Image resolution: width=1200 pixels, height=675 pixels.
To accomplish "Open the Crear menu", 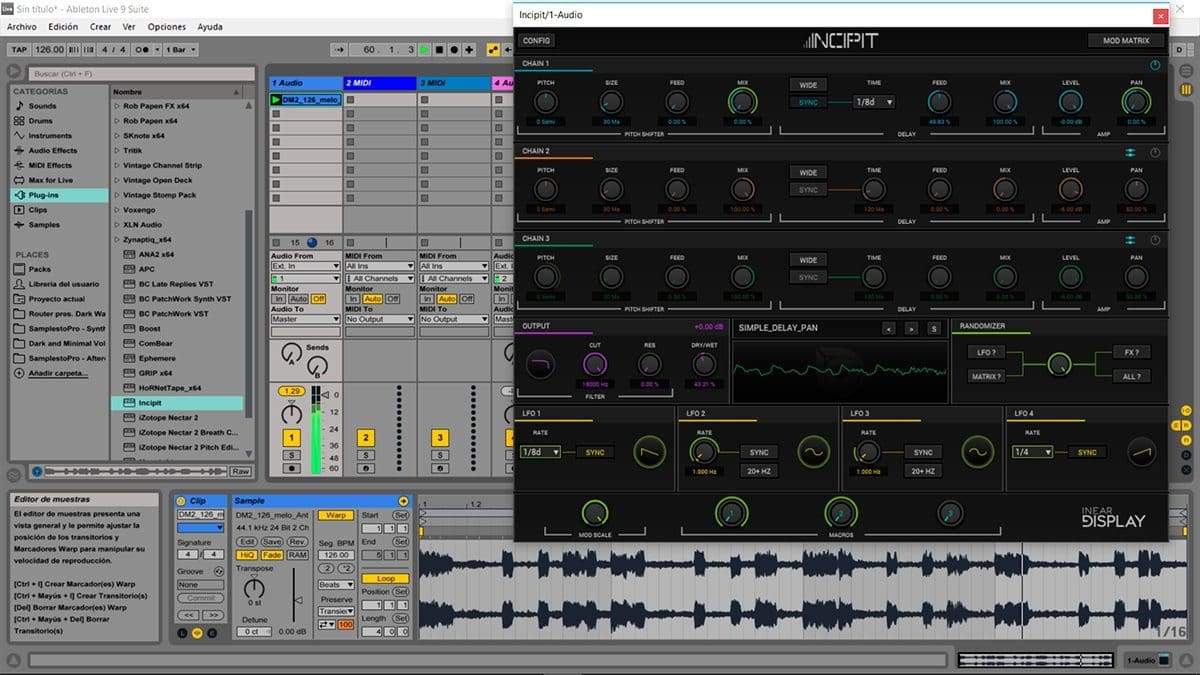I will click(100, 27).
